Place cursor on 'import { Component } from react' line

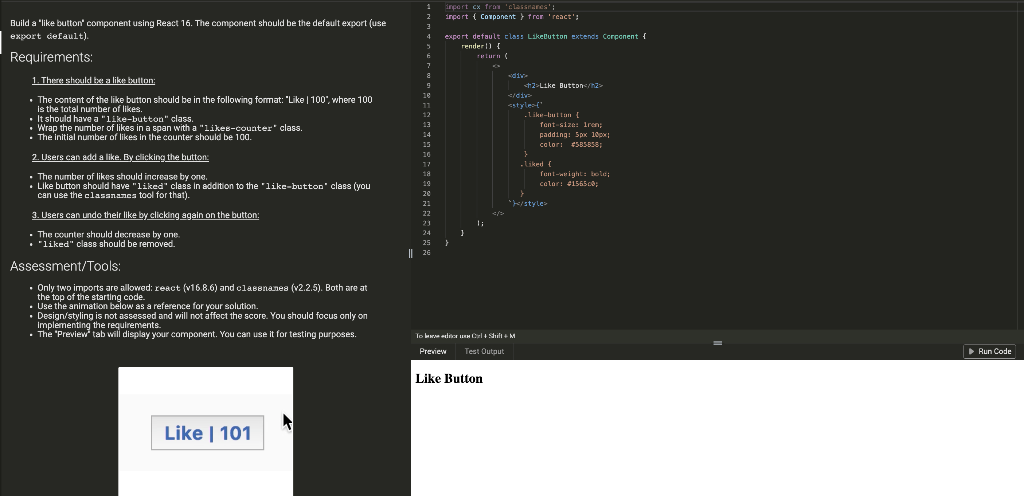click(512, 16)
